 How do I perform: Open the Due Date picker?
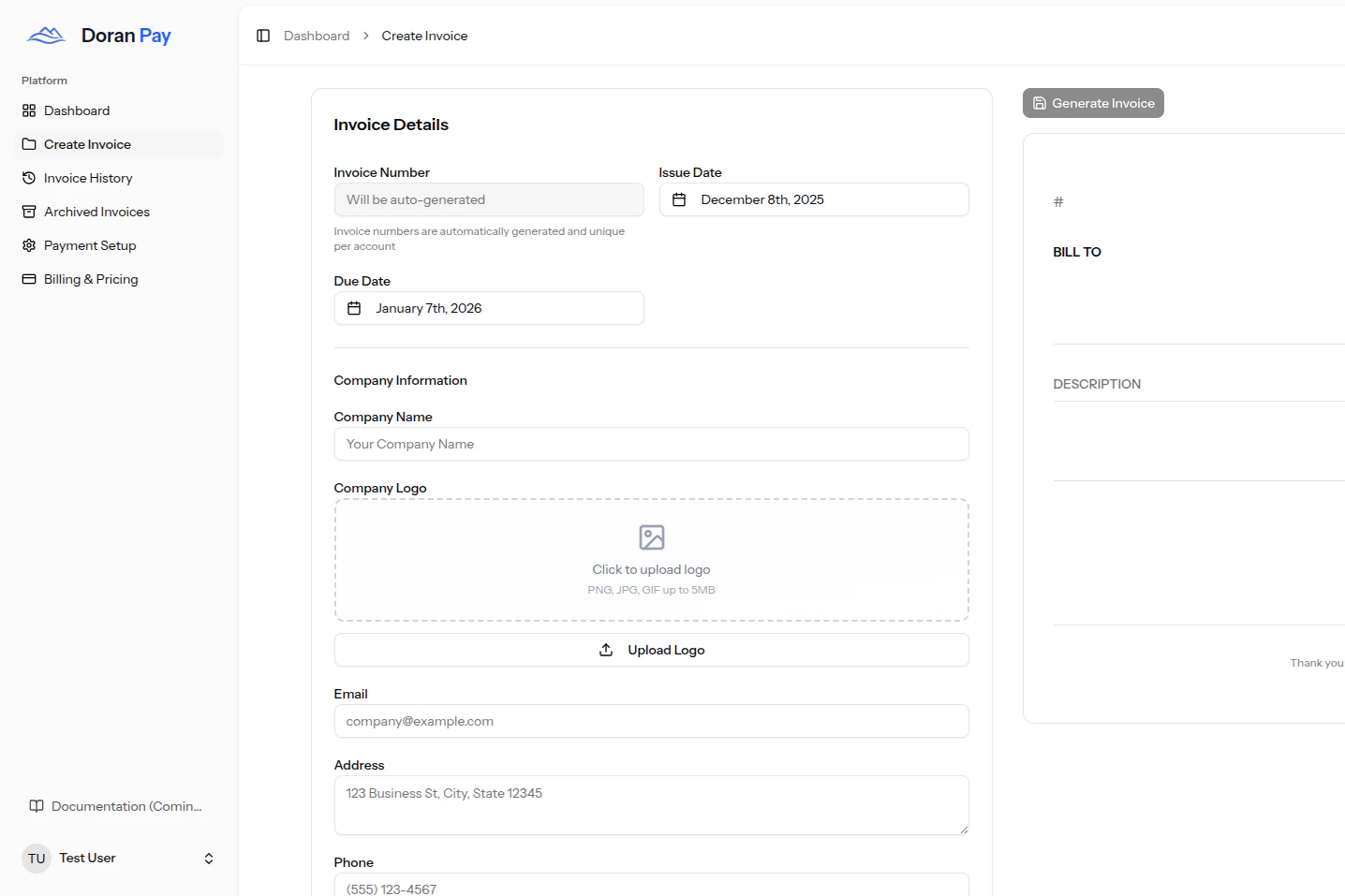pos(488,308)
